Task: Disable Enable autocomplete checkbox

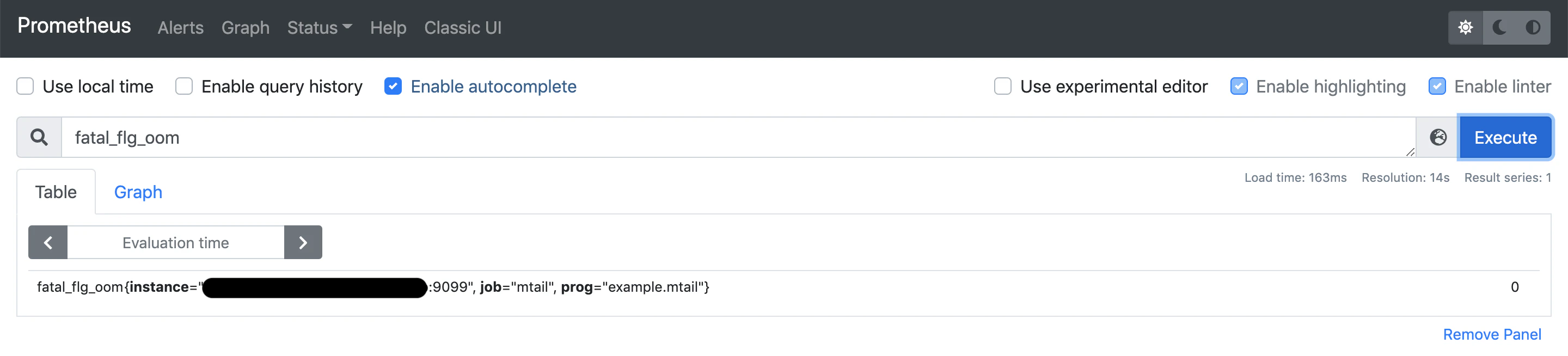Action: tap(393, 87)
